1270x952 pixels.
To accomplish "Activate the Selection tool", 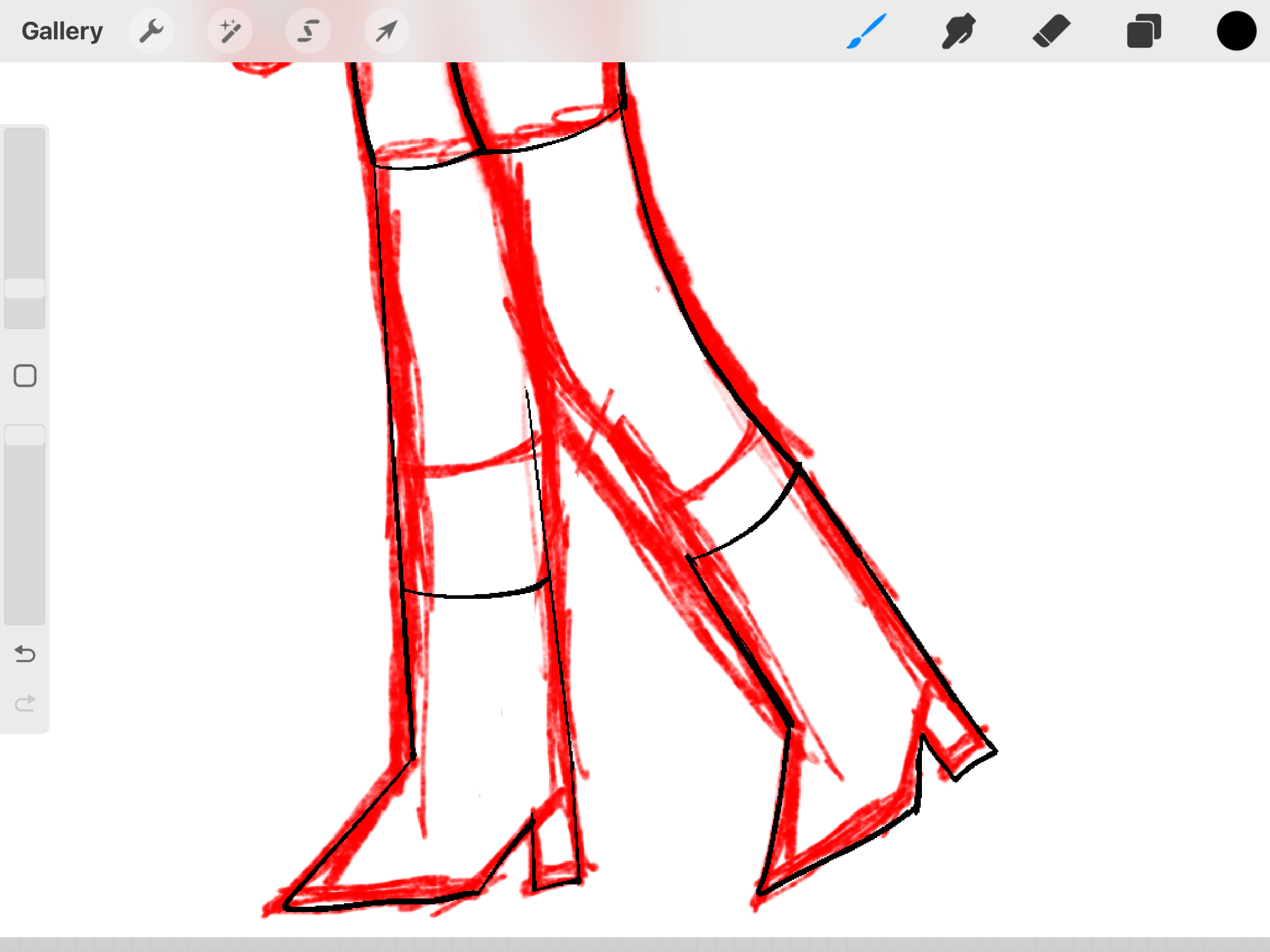I will point(308,31).
